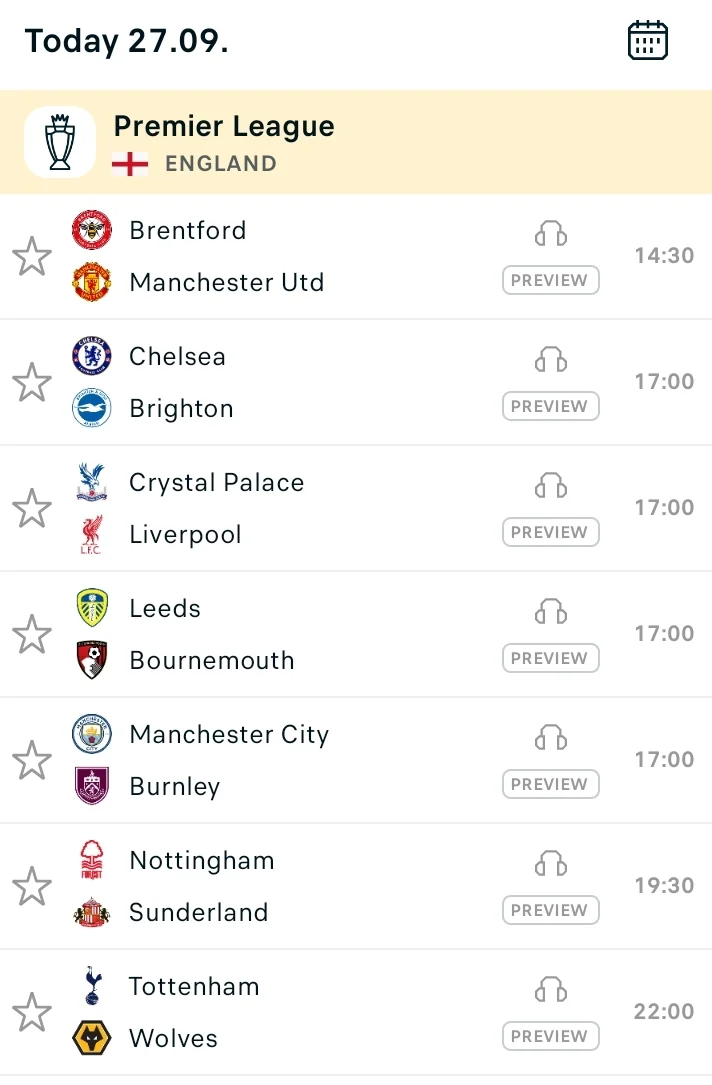Tap headphones icon for Crystal Palace vs Liverpool
Screen dimensions: 712x1085
[x=551, y=485]
